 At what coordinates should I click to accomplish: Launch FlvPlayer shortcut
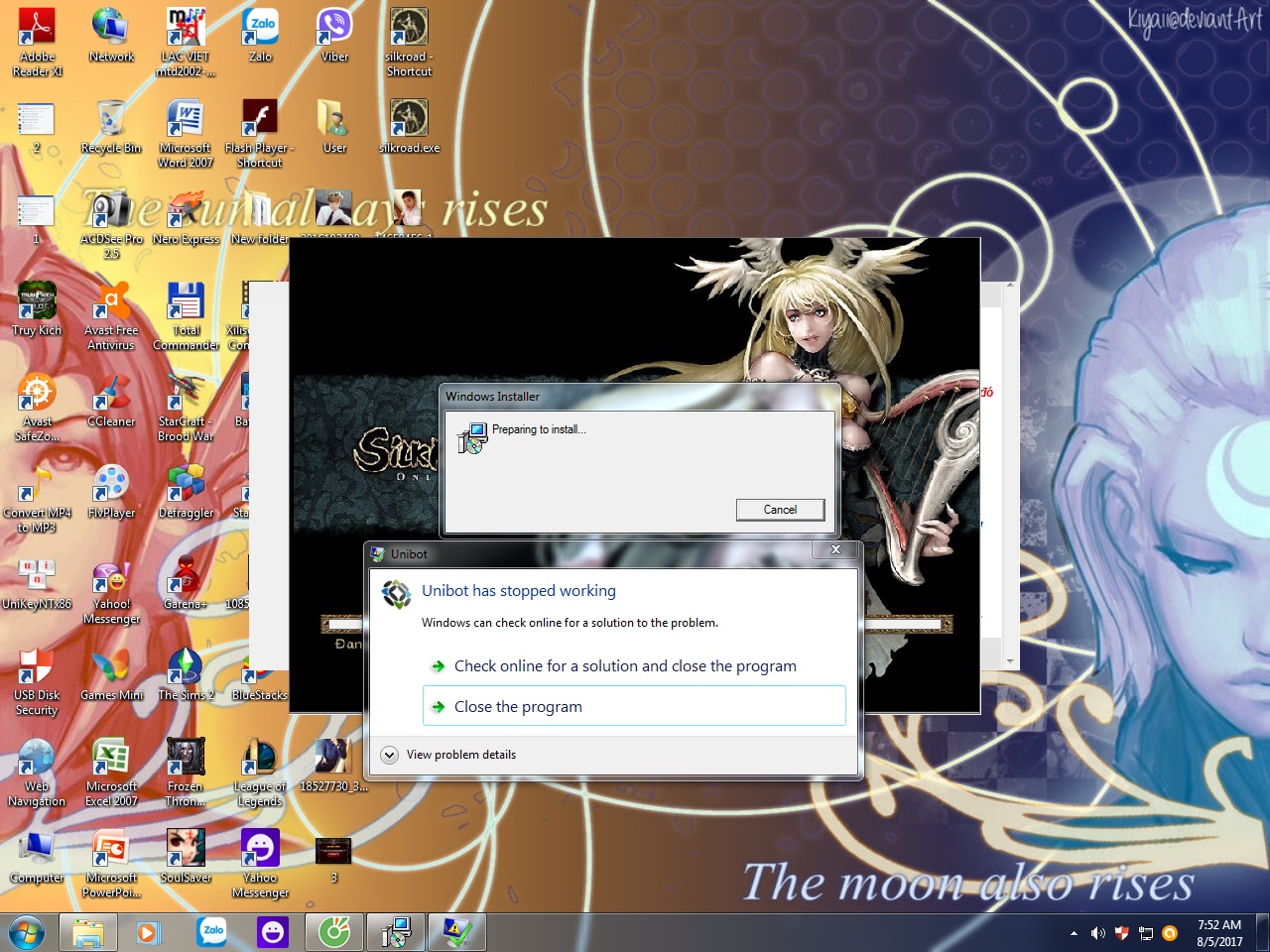point(111,491)
